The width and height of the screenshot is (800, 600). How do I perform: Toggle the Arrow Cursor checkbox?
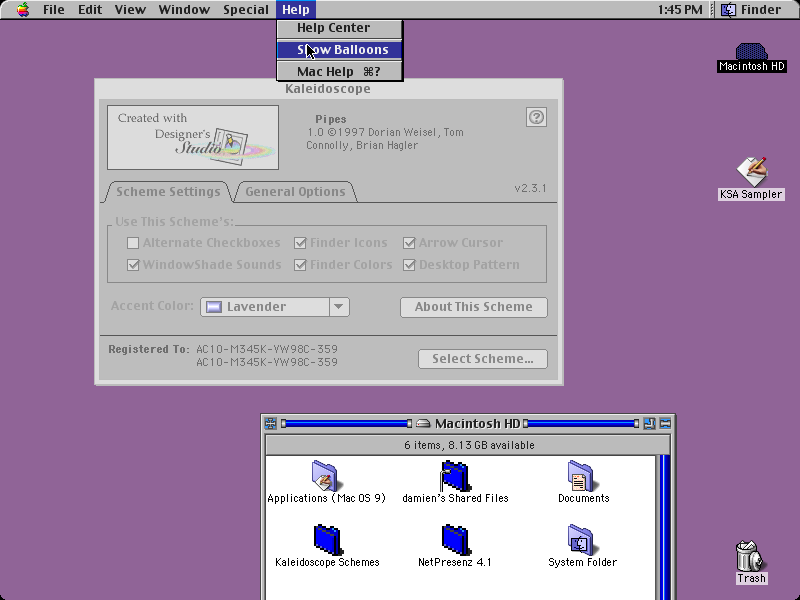pos(409,243)
